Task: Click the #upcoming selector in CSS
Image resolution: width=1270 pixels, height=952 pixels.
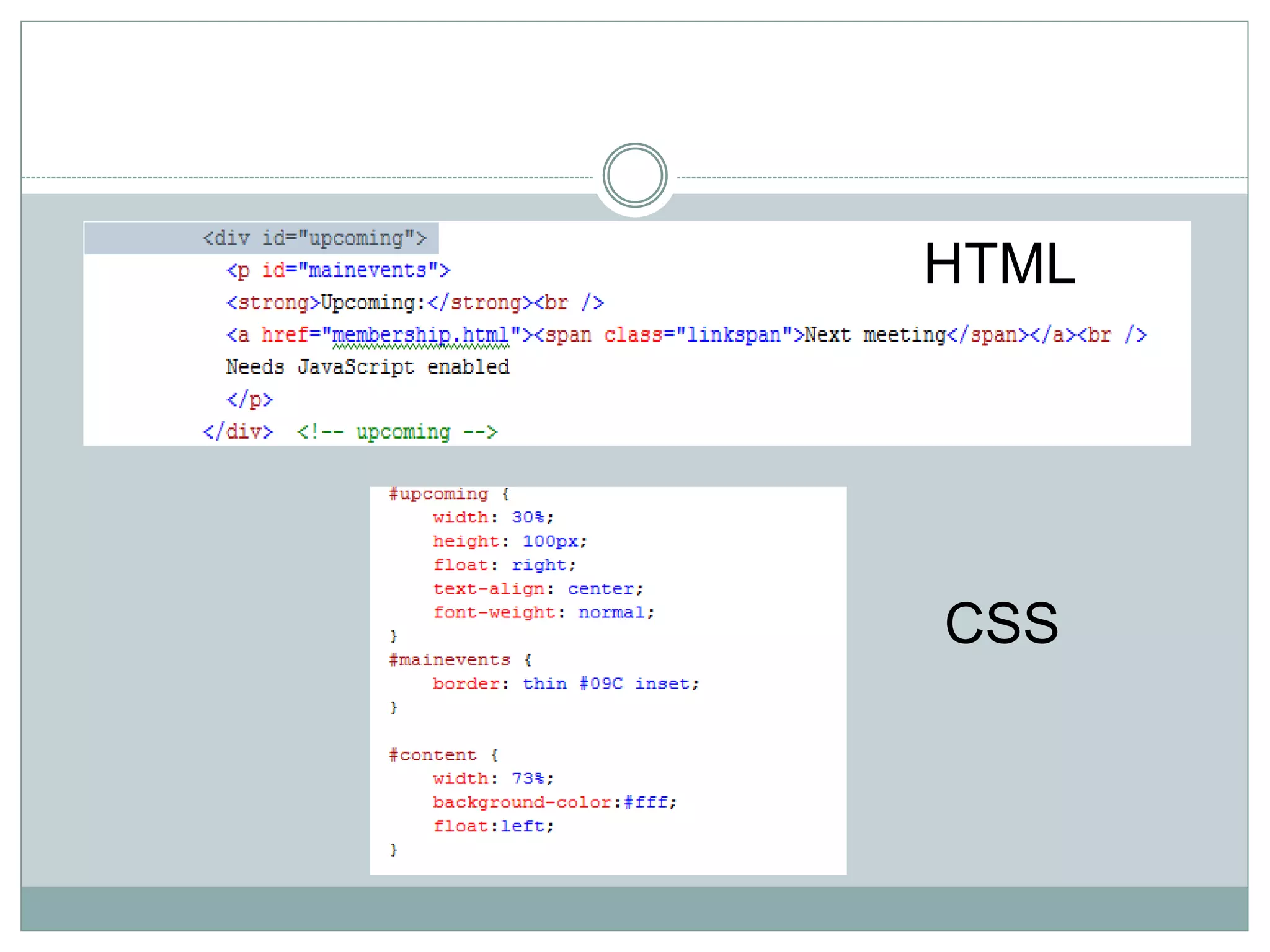Action: point(438,494)
